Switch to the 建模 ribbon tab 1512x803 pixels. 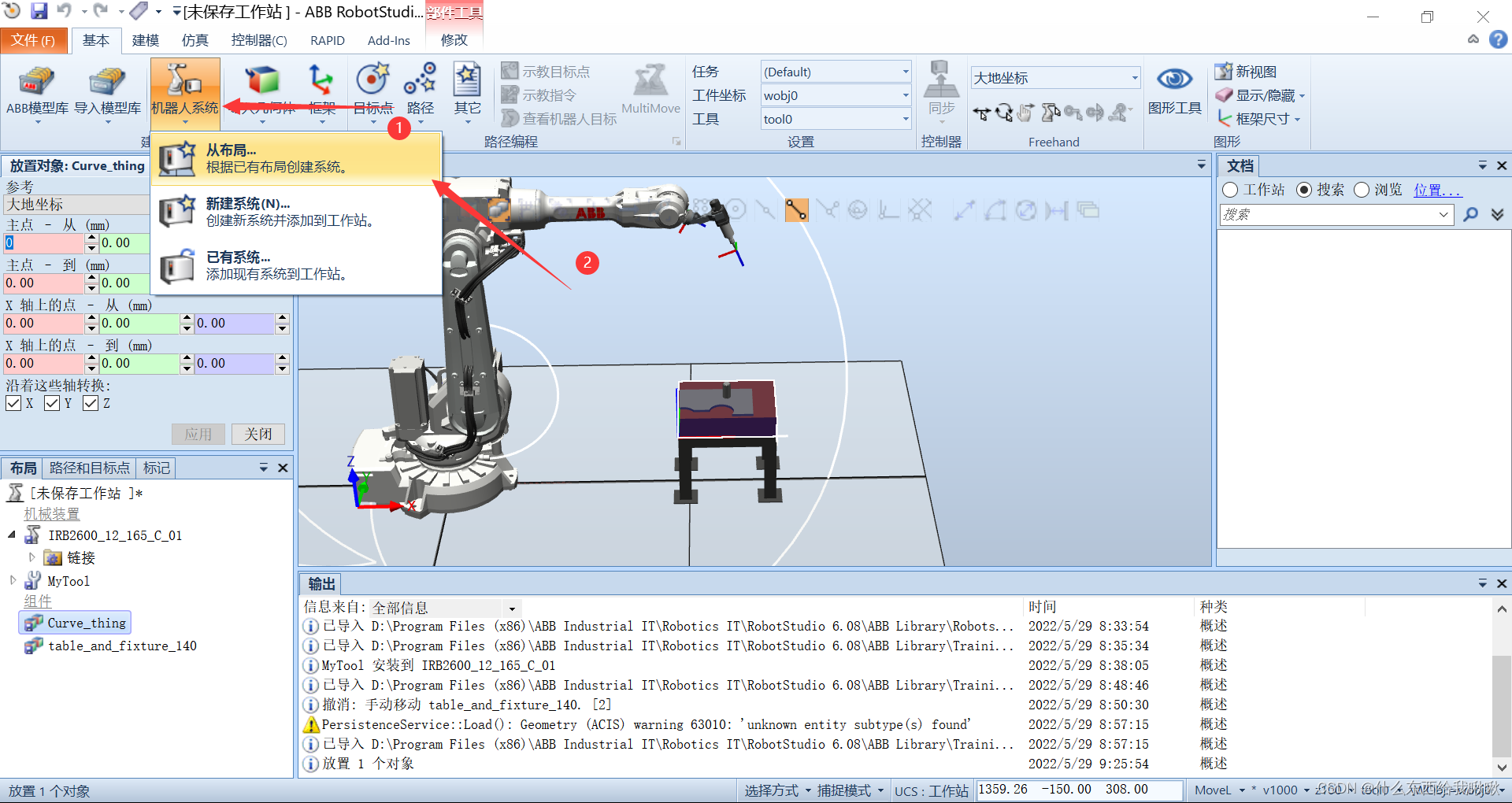pyautogui.click(x=146, y=40)
